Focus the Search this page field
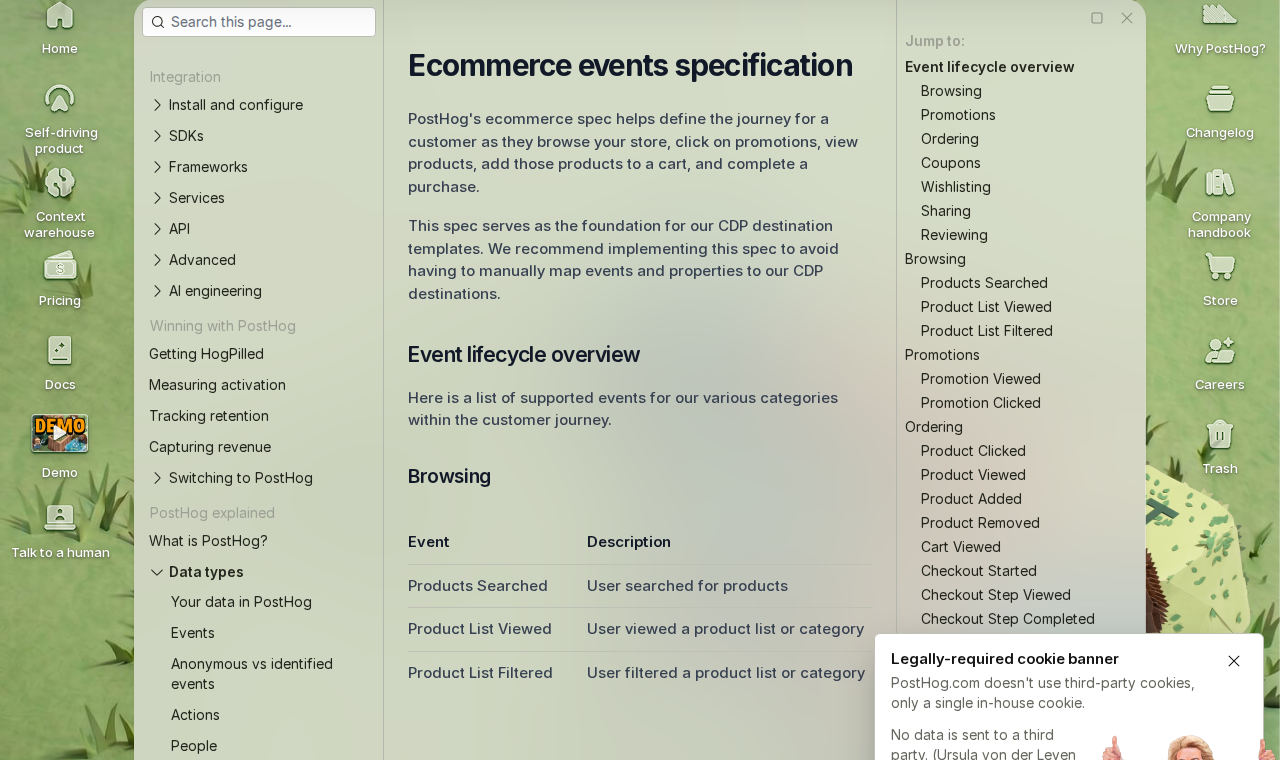Viewport: 1280px width, 760px height. [x=259, y=22]
